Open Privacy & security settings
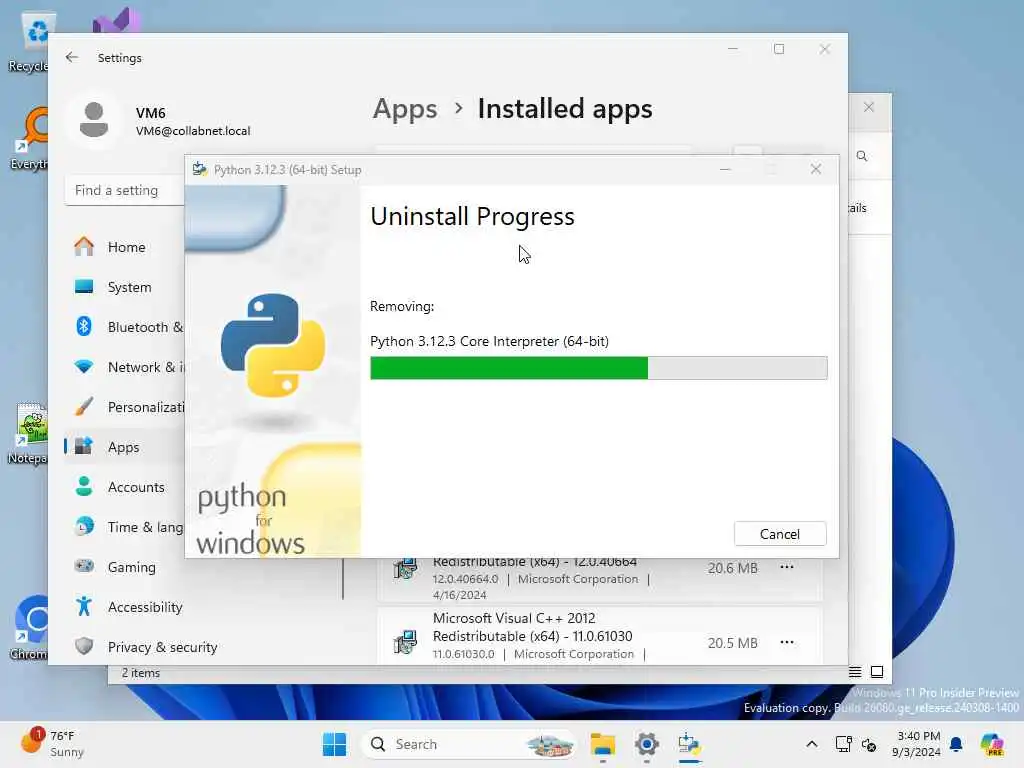The width and height of the screenshot is (1024, 768). pyautogui.click(x=163, y=647)
